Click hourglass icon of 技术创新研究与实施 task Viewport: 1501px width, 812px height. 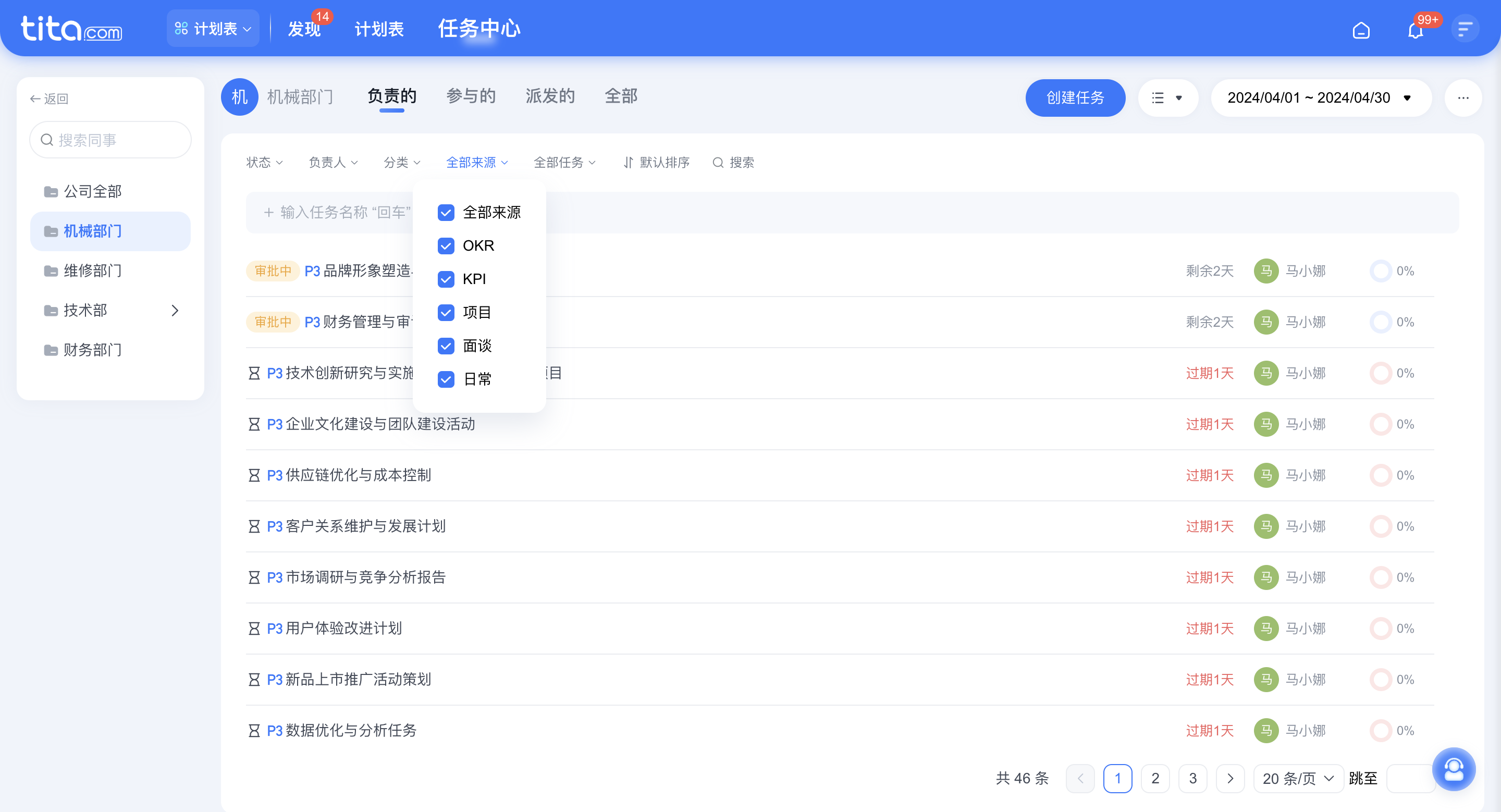pos(254,373)
